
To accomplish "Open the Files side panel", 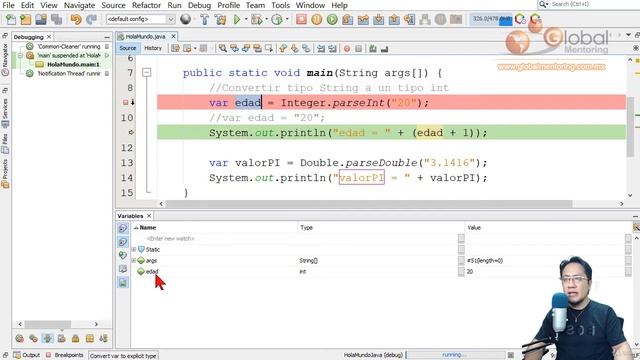I will 5,143.
